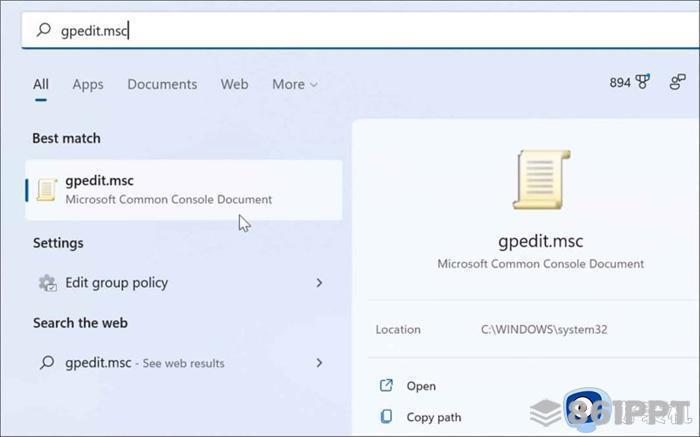This screenshot has height=437, width=700.
Task: Click Open in the preview pane
Action: 421,386
